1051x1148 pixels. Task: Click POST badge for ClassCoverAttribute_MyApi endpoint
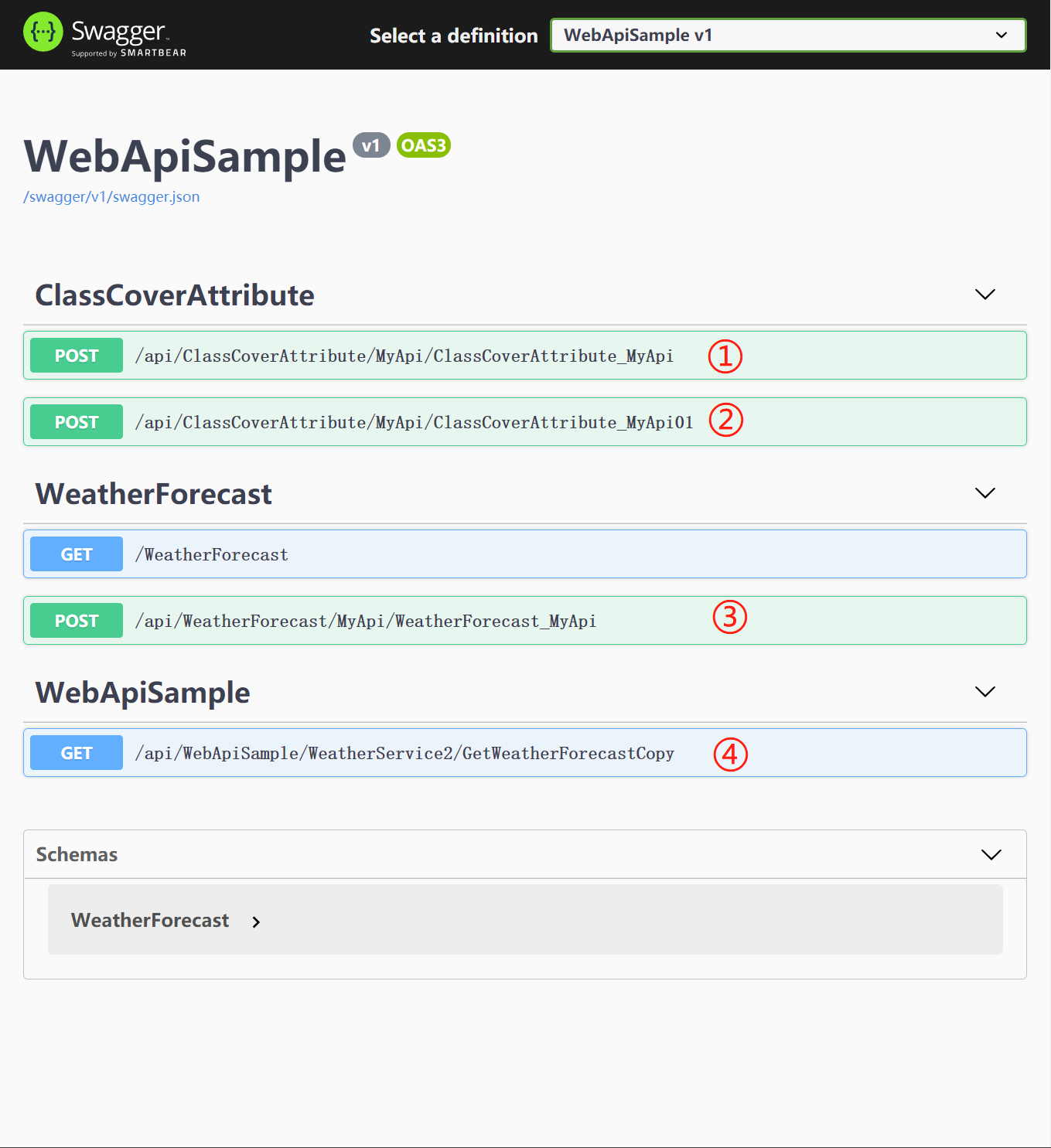[x=77, y=356]
